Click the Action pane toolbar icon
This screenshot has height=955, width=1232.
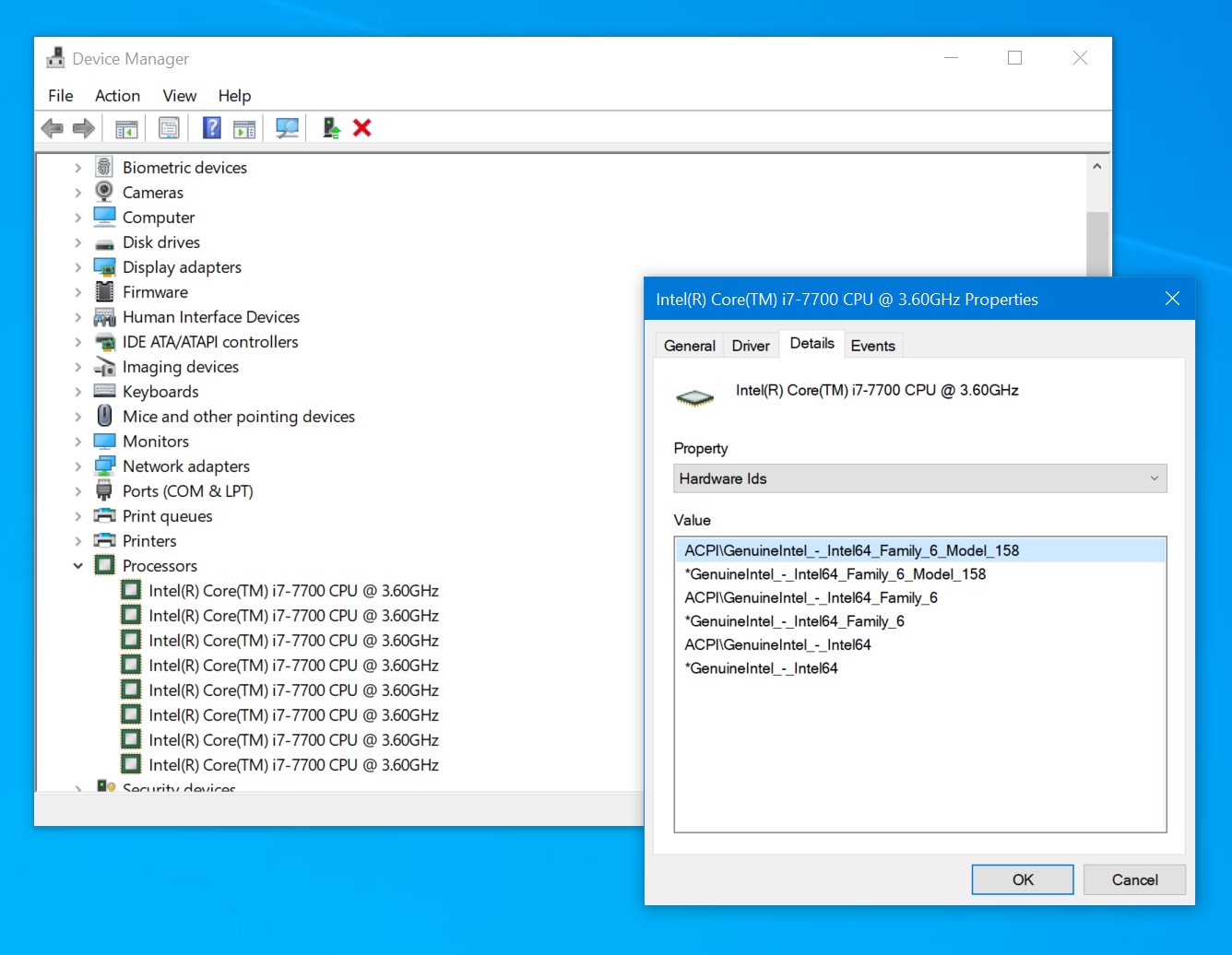[244, 128]
